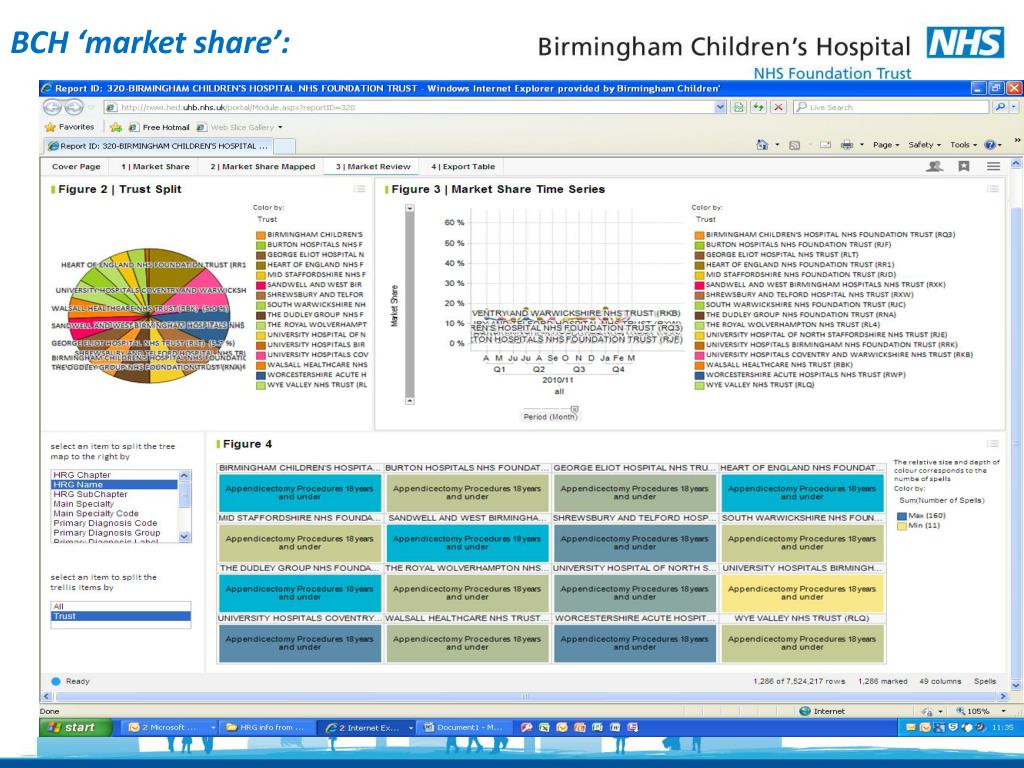Click the Add to Favorites Bar icon

(x=116, y=127)
